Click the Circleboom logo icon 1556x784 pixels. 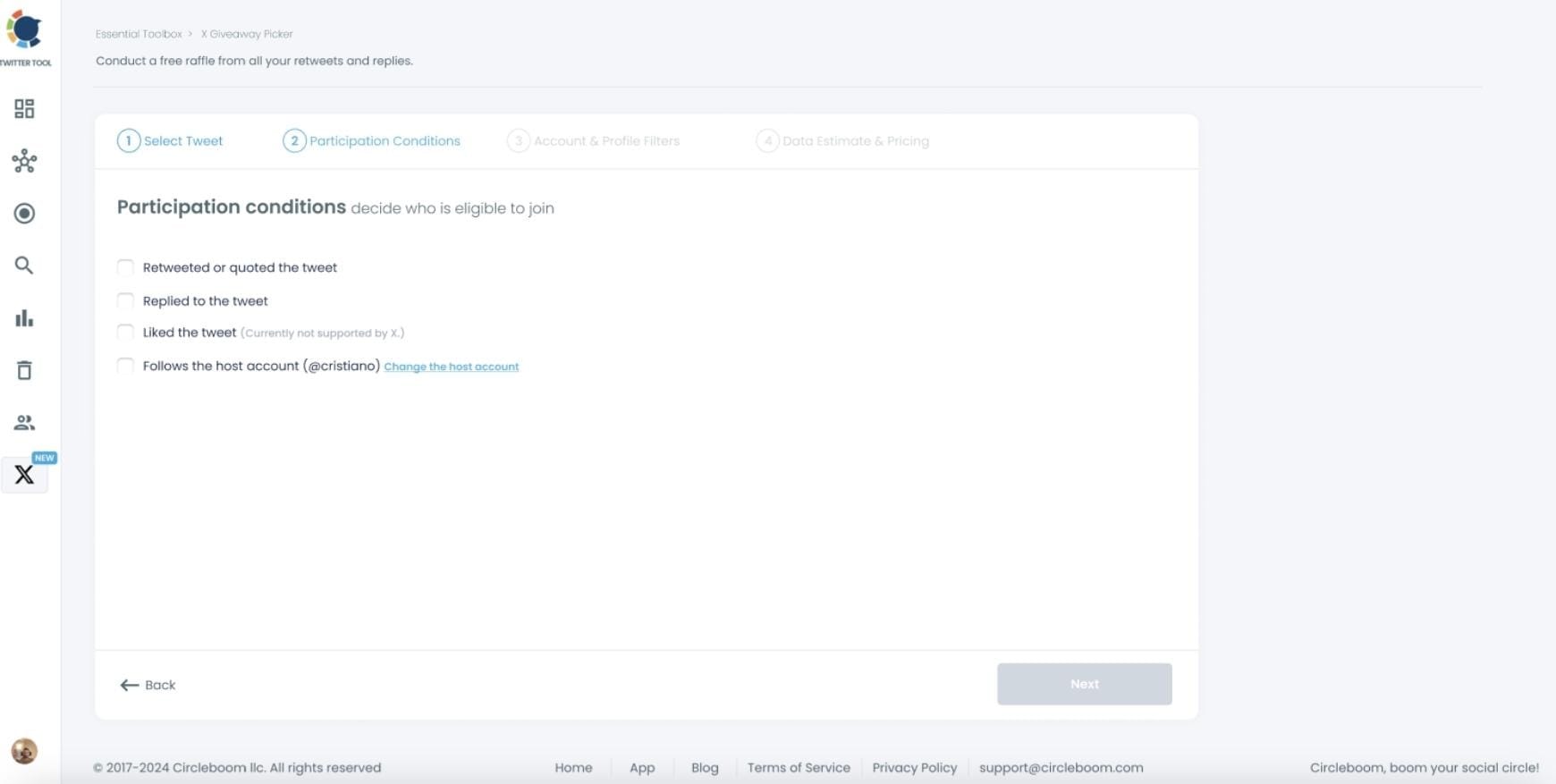coord(24,30)
